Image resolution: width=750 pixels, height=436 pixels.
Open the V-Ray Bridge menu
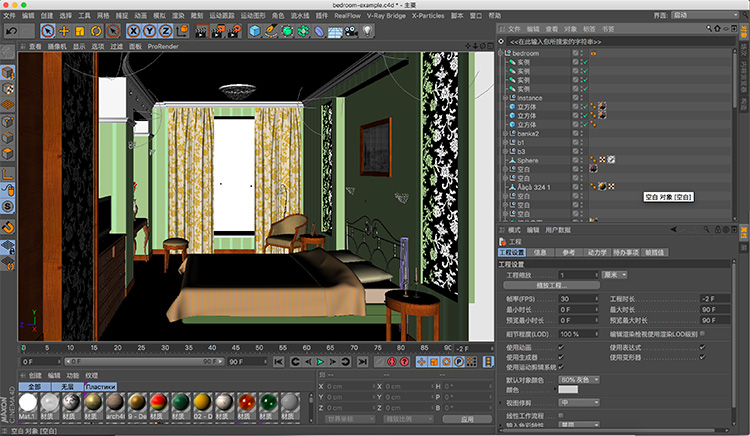point(386,16)
